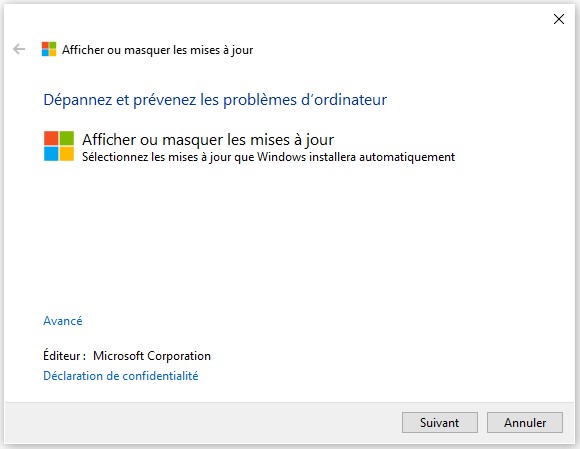Click the word Windows in the description line

point(281,157)
